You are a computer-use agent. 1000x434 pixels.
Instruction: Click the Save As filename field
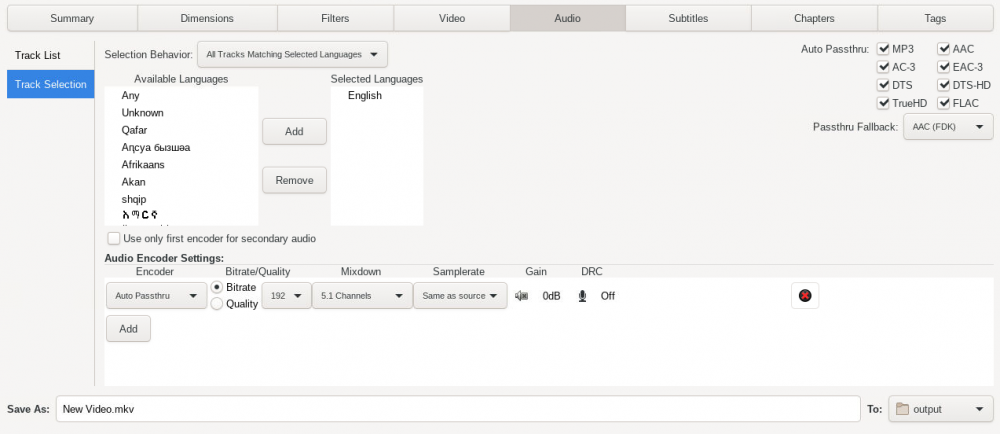(458, 409)
